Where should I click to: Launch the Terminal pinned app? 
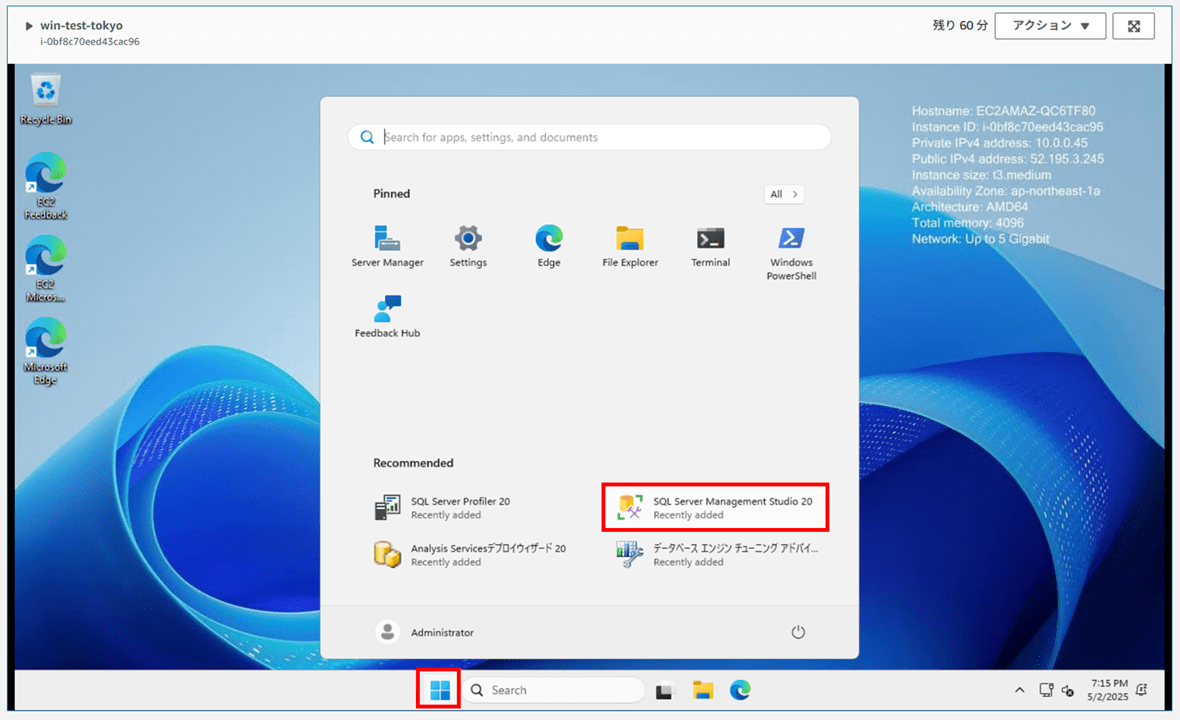tap(710, 246)
